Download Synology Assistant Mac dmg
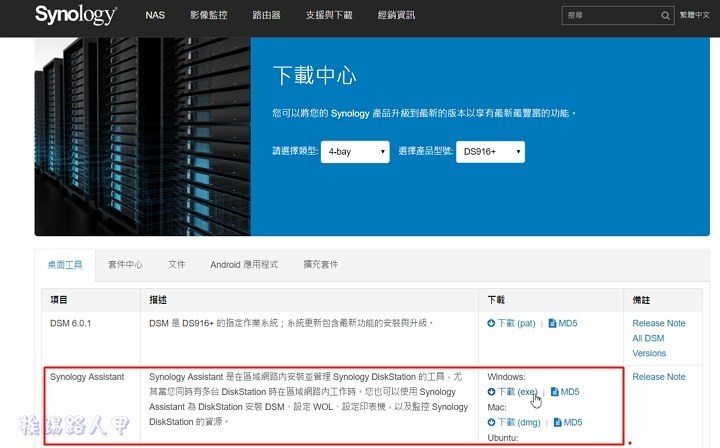The image size is (720, 448). pos(514,423)
